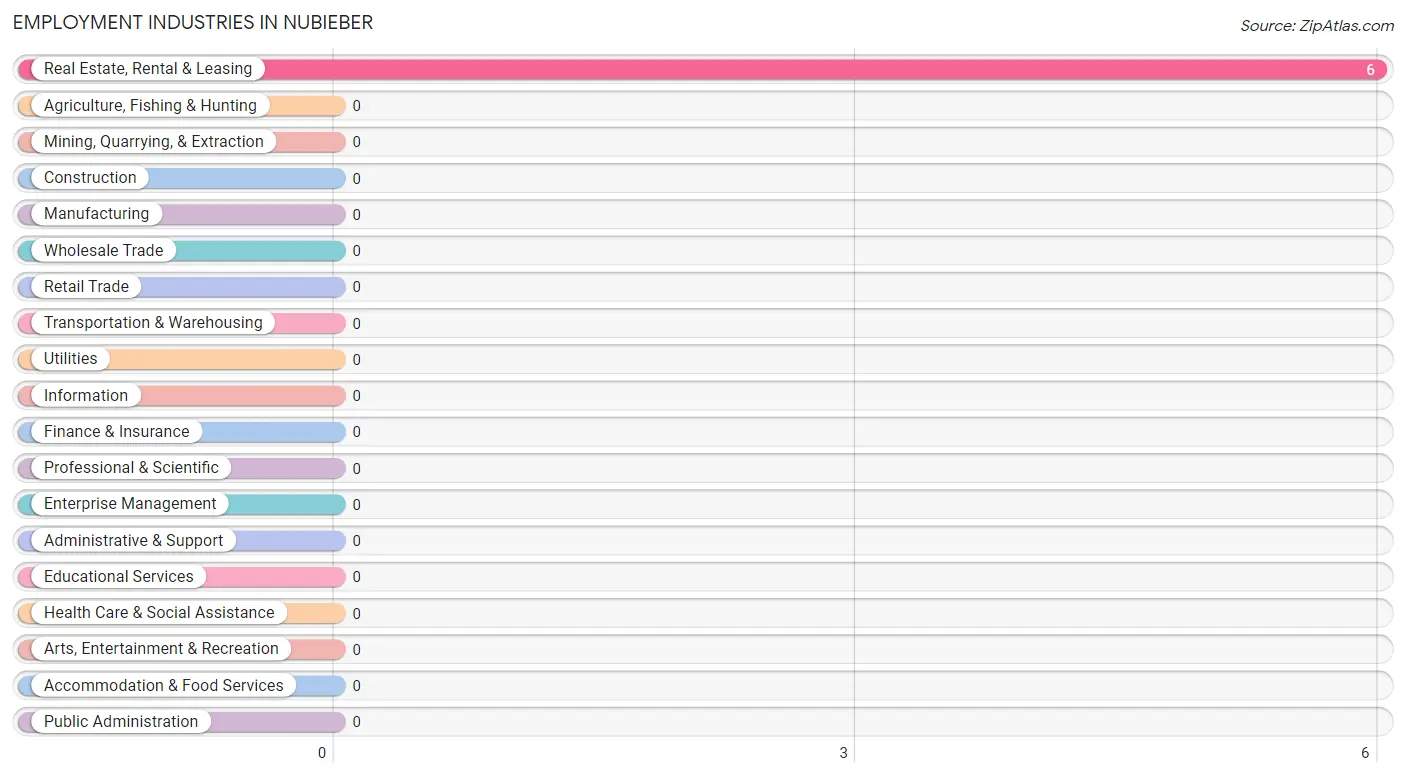The height and width of the screenshot is (776, 1406).
Task: Click the 'Arts, Entertainment & Recreation' label
Action: 161,649
